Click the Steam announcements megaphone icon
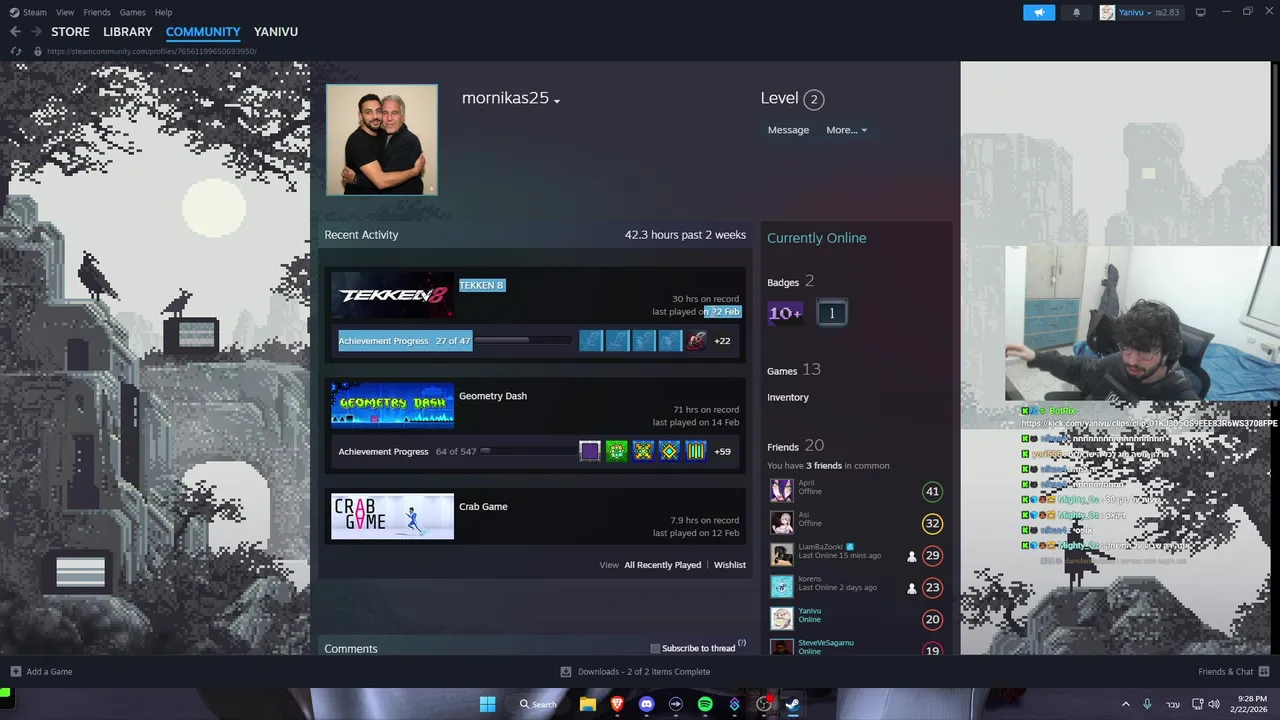1280x720 pixels. point(1039,12)
